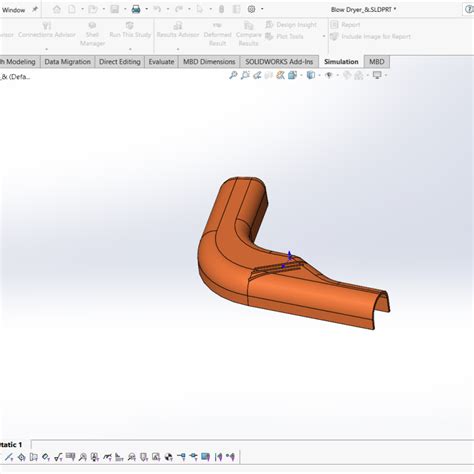
Task: Click Dynamic Annotation Views icon
Action: (x=281, y=75)
